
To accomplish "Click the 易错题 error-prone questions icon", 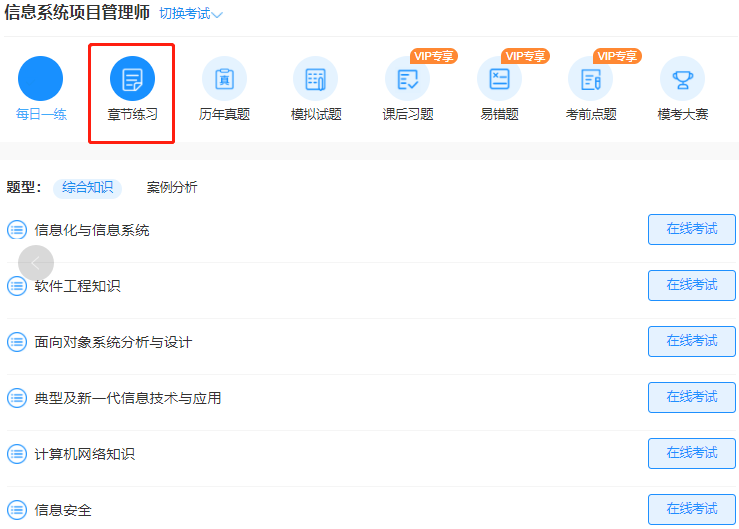I will tap(499, 79).
